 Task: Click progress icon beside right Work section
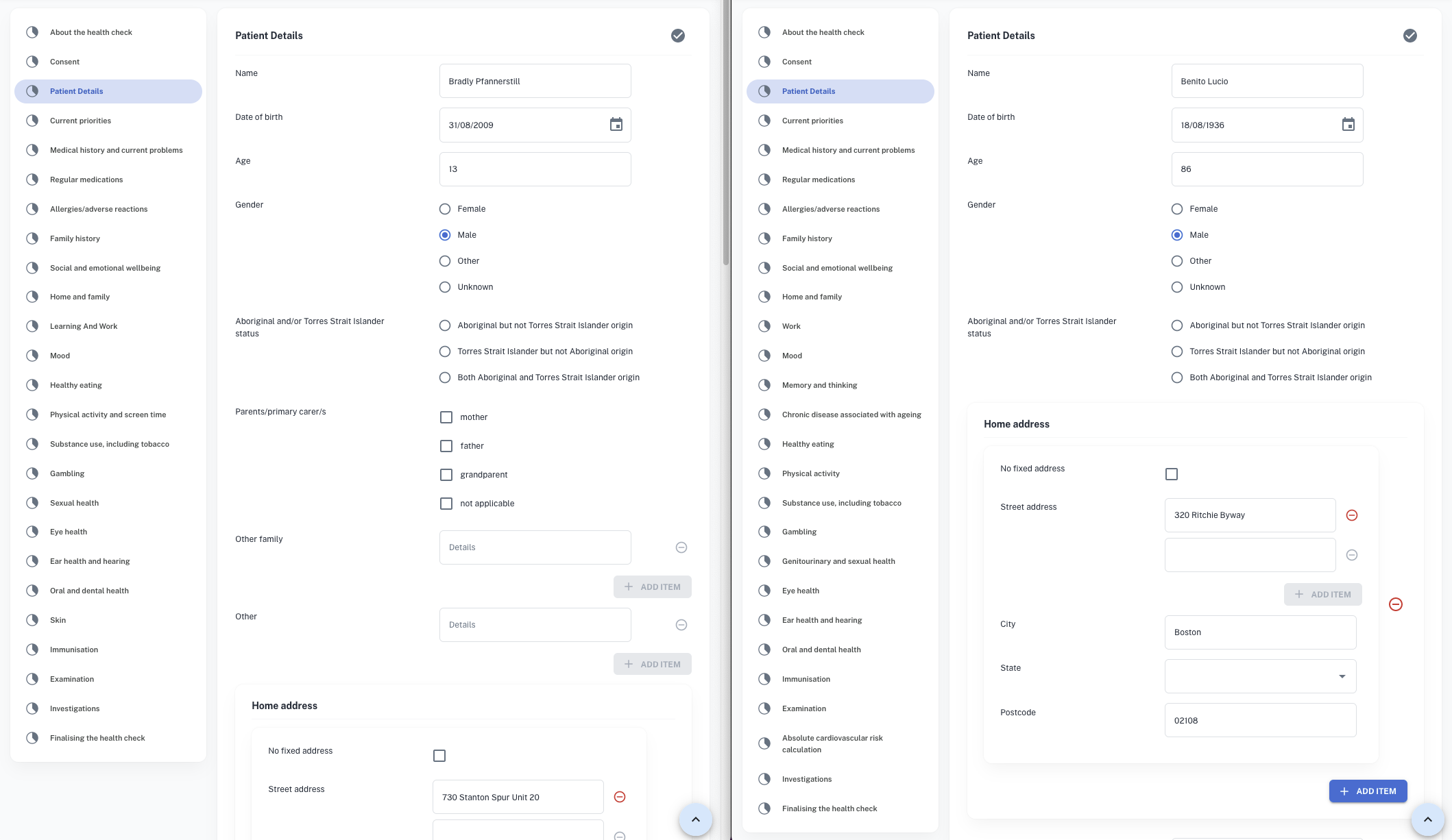[x=764, y=326]
